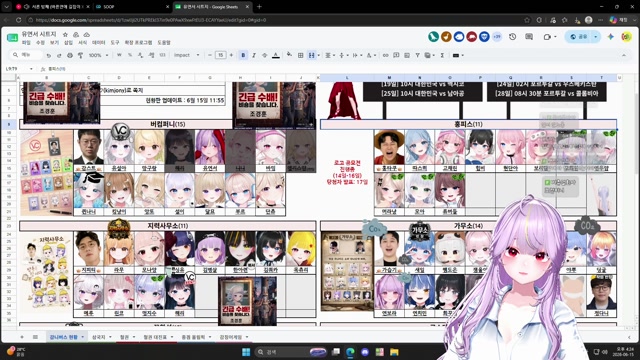Click the taskbar search box
Viewport: 640px width, 360px height.
click(291, 352)
